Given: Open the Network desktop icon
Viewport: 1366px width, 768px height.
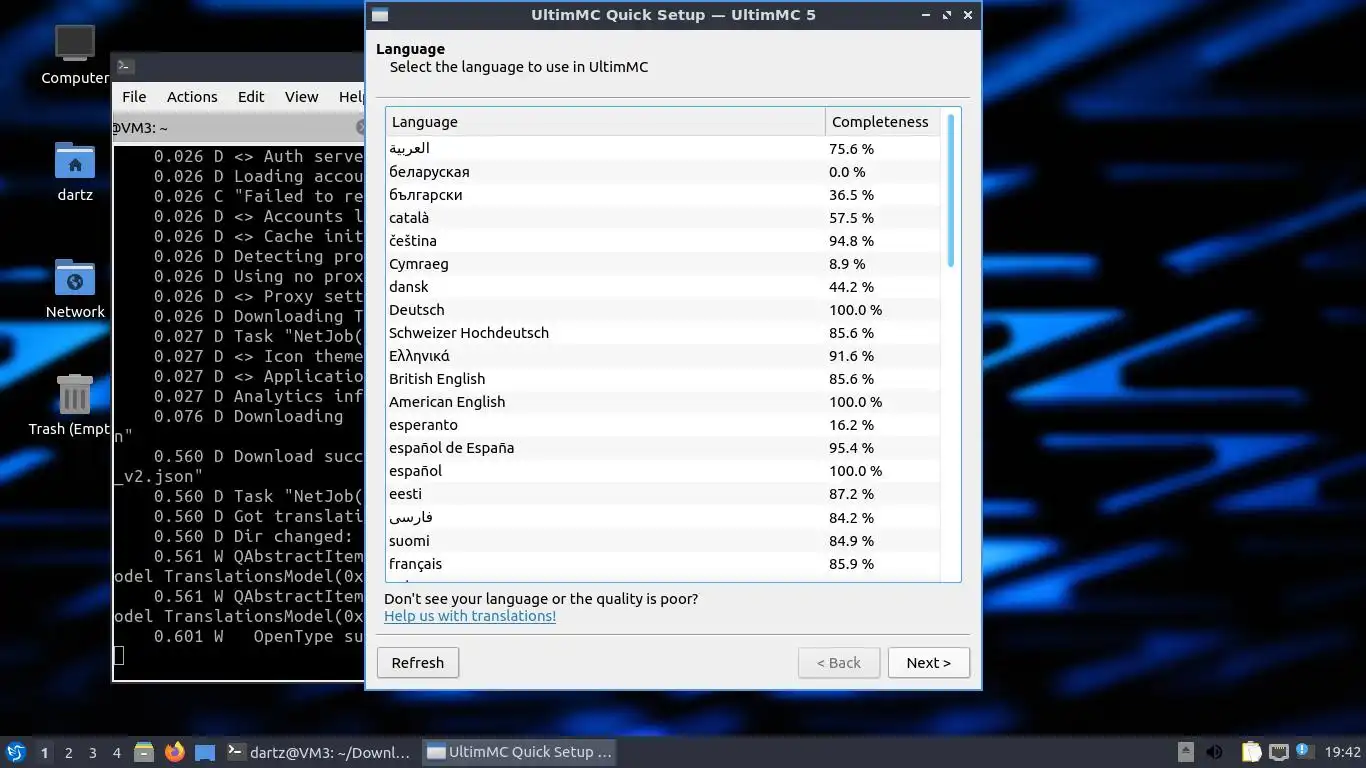Looking at the screenshot, I should (x=75, y=289).
